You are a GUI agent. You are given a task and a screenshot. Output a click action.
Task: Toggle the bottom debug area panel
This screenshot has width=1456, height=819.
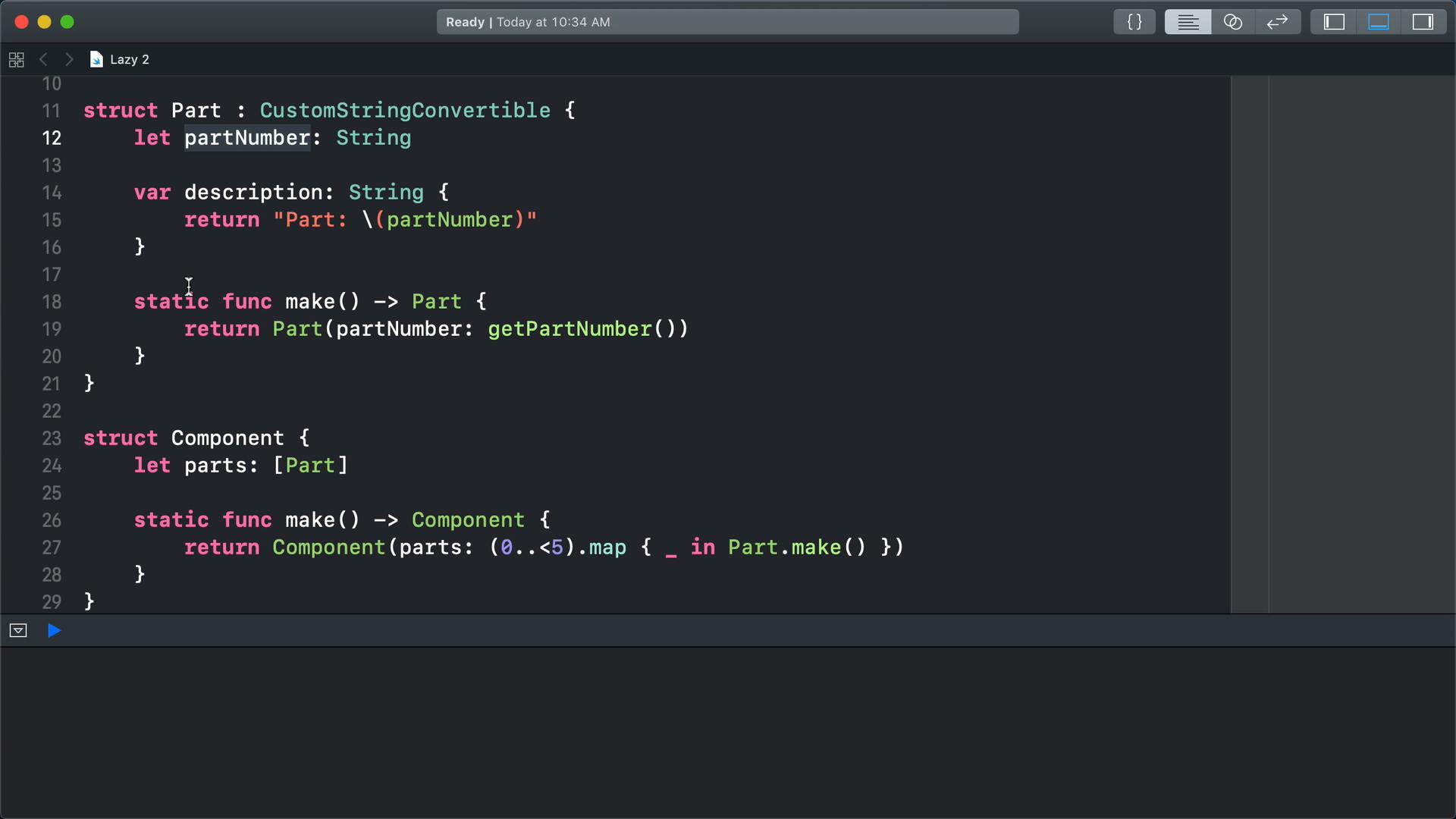1379,22
